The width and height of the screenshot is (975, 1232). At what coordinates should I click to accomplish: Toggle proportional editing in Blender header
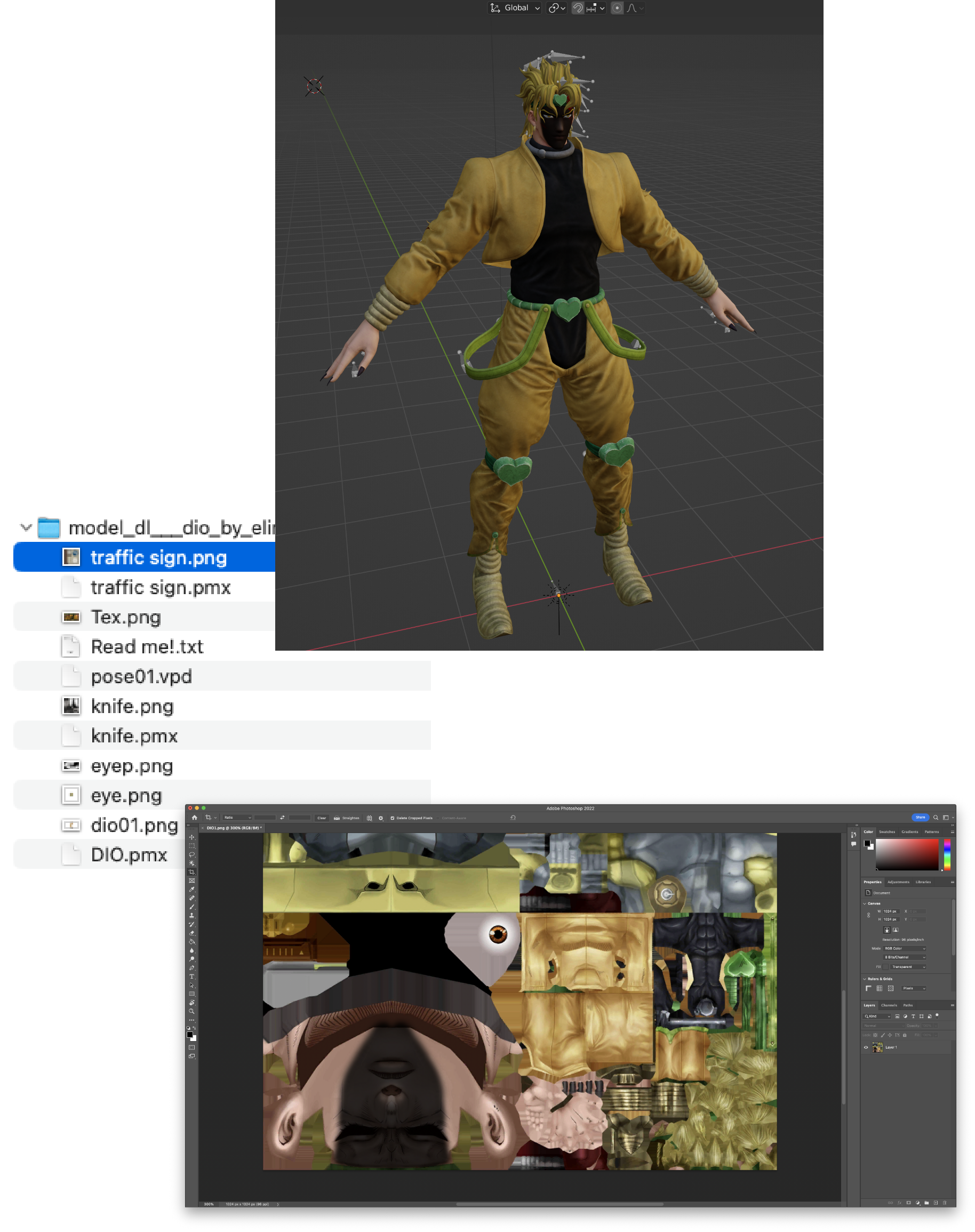617,8
